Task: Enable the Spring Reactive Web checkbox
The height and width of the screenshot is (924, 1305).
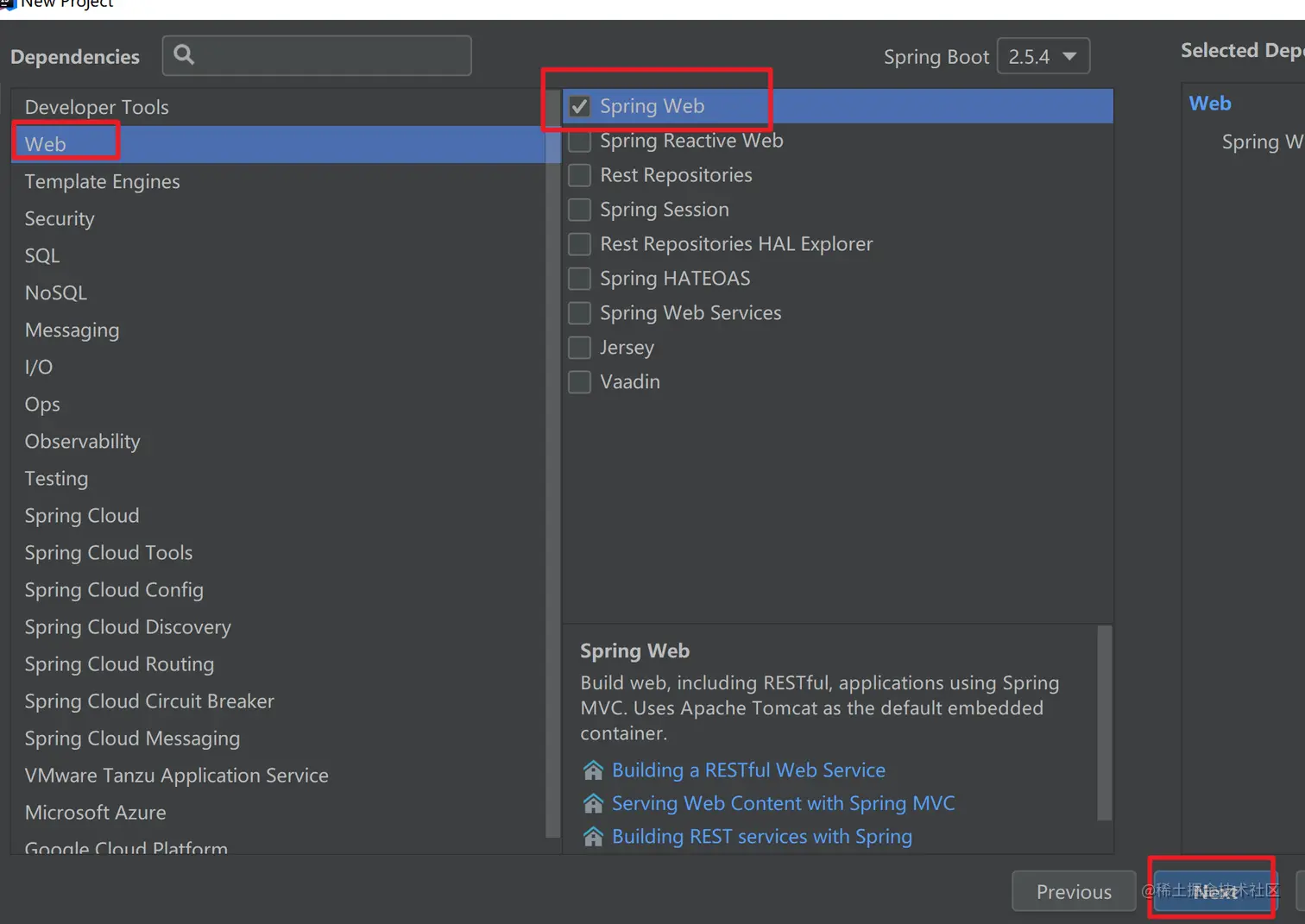Action: tap(579, 141)
